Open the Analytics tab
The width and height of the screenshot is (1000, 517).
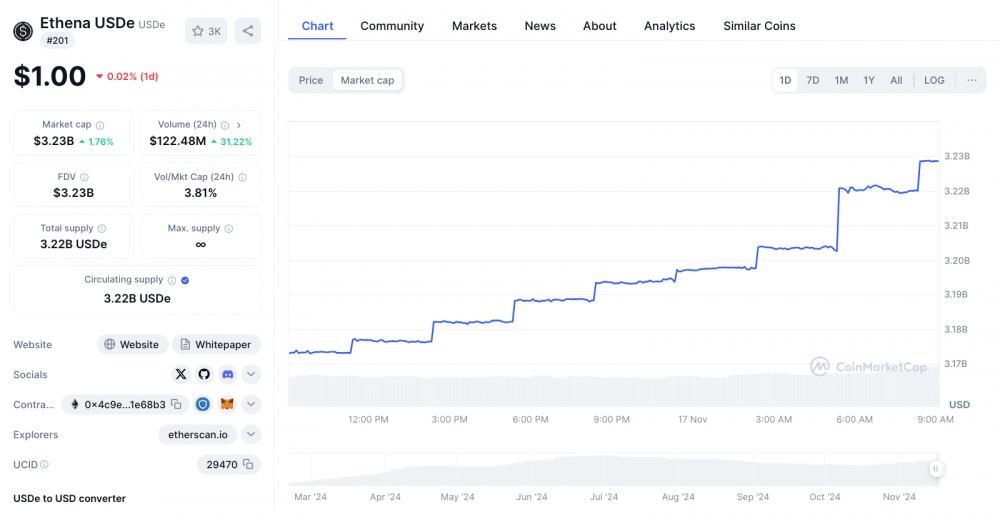[670, 26]
